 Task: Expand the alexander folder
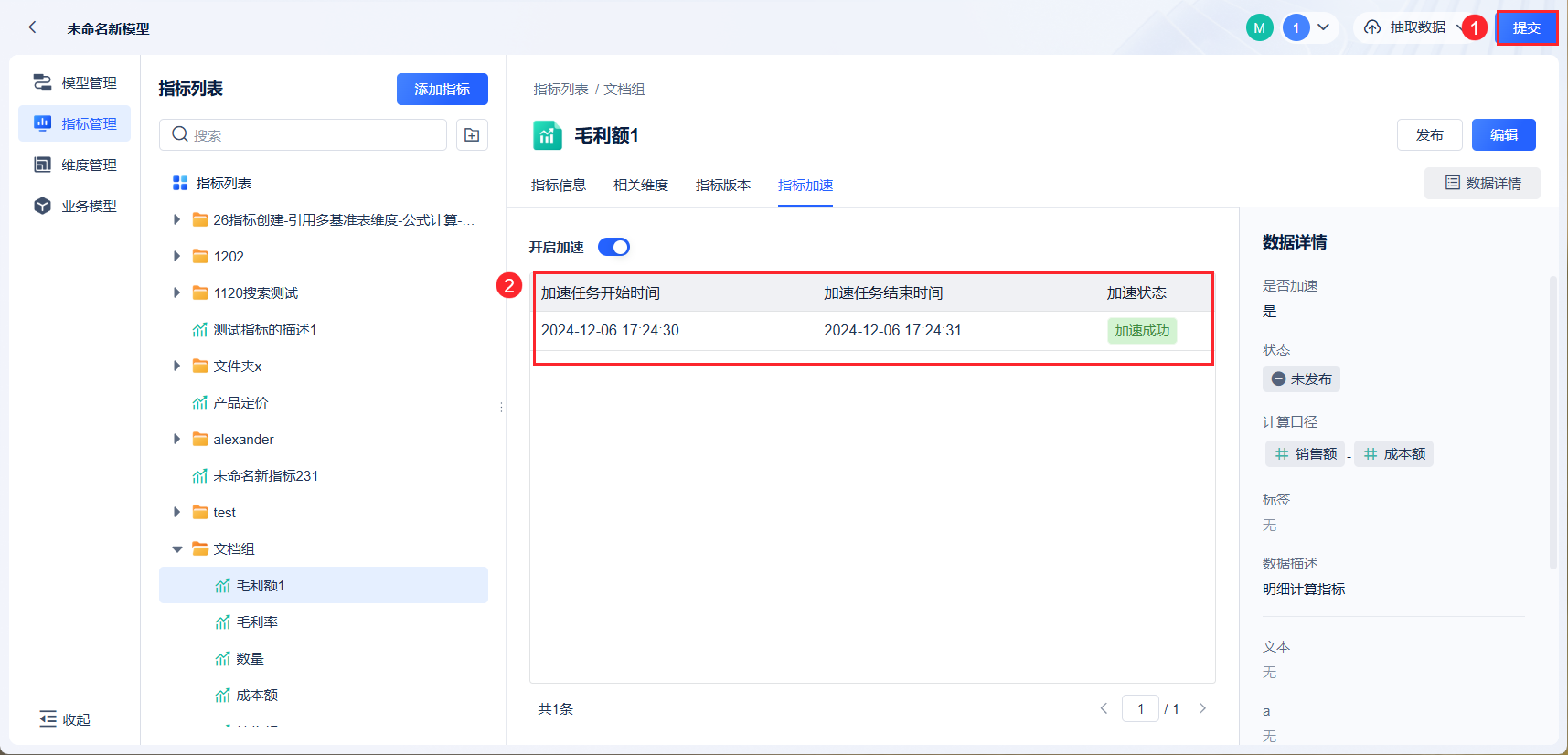click(176, 439)
